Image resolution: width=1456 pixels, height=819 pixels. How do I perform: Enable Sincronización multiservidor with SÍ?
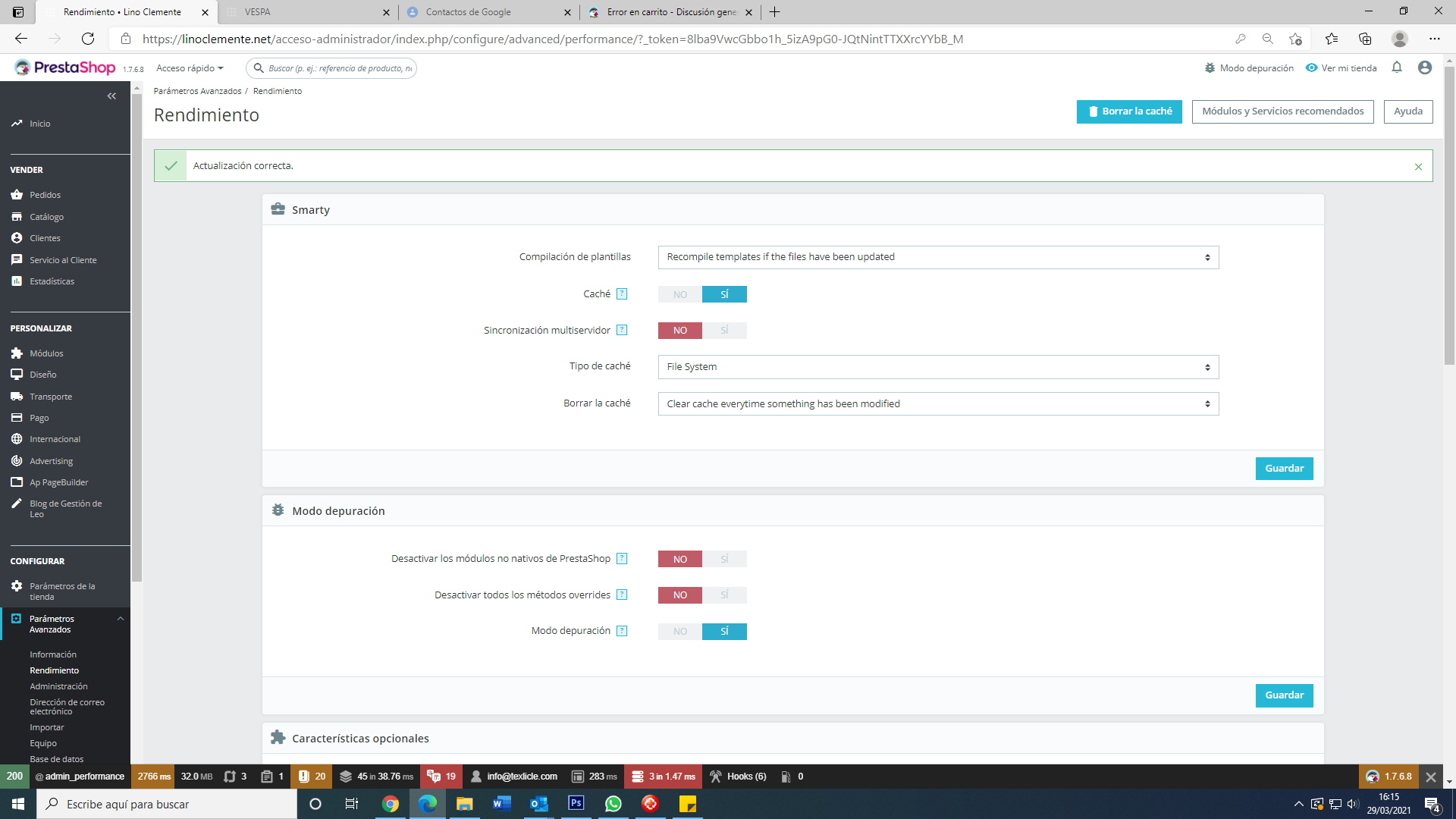pos(724,331)
